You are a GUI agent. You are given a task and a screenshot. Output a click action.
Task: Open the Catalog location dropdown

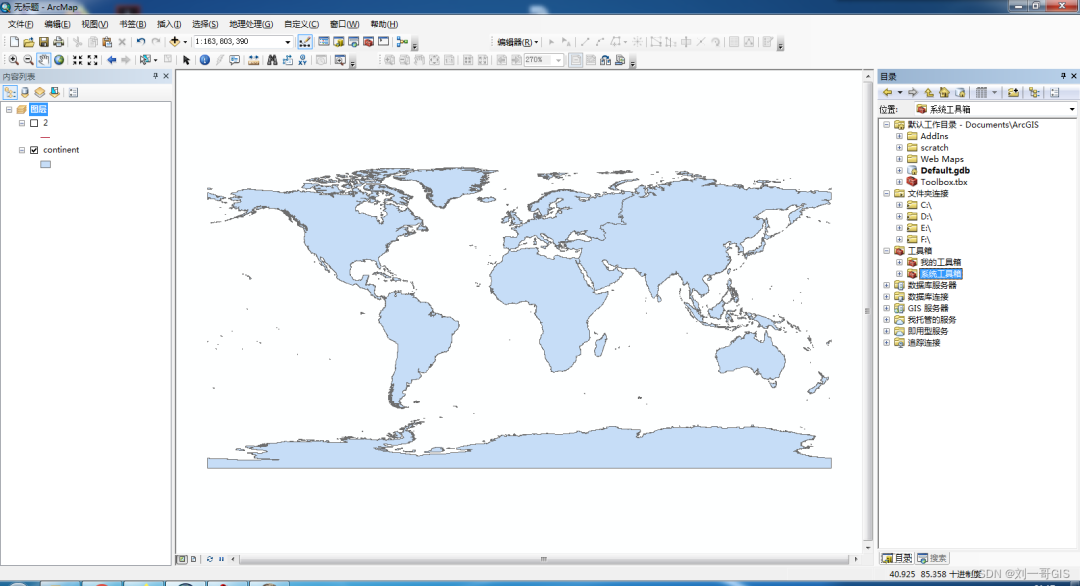[1072, 109]
